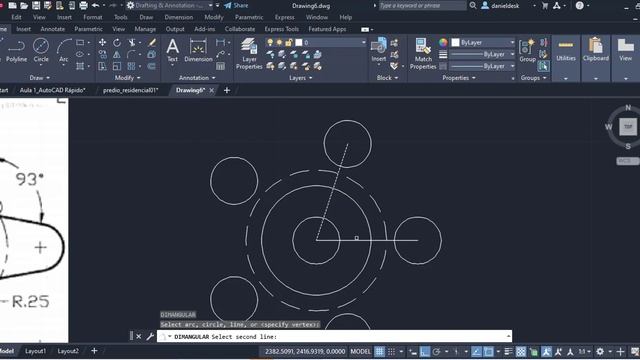The height and width of the screenshot is (360, 640).
Task: Toggle transparency display in status bar
Action: pos(521,351)
